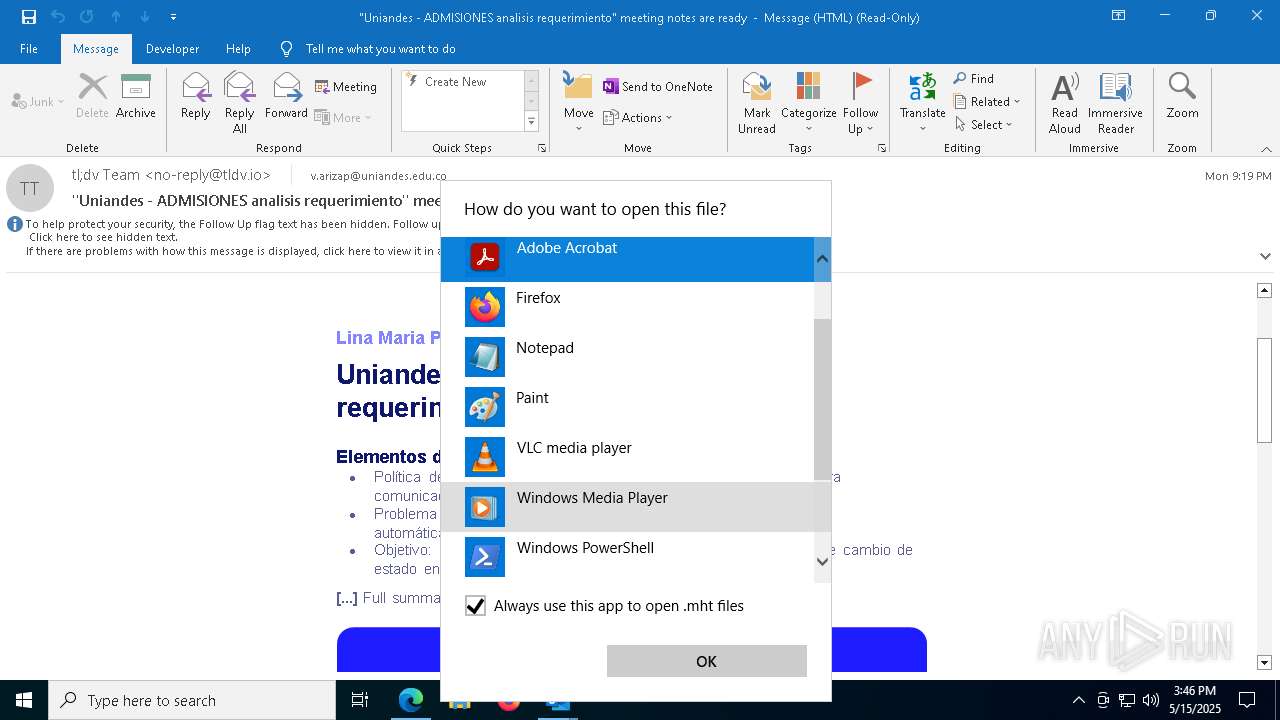The height and width of the screenshot is (720, 1280).
Task: Select Windows PowerShell in the list
Action: point(627,557)
